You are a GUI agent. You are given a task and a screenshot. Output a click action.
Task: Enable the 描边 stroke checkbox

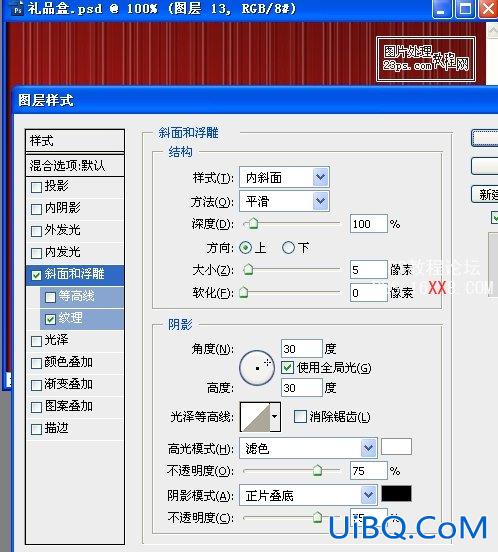(x=36, y=429)
